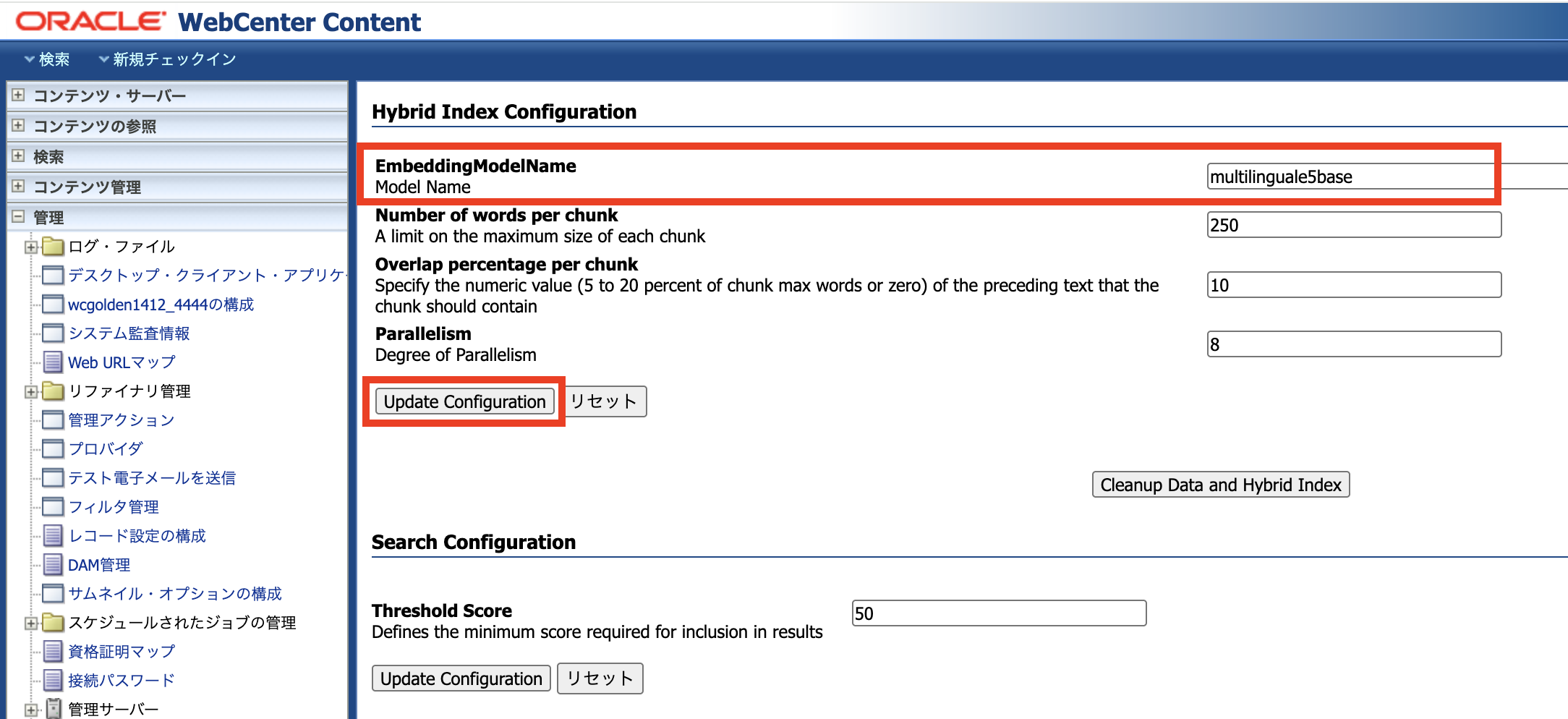Click リセット button under Hybrid Index

tap(604, 401)
